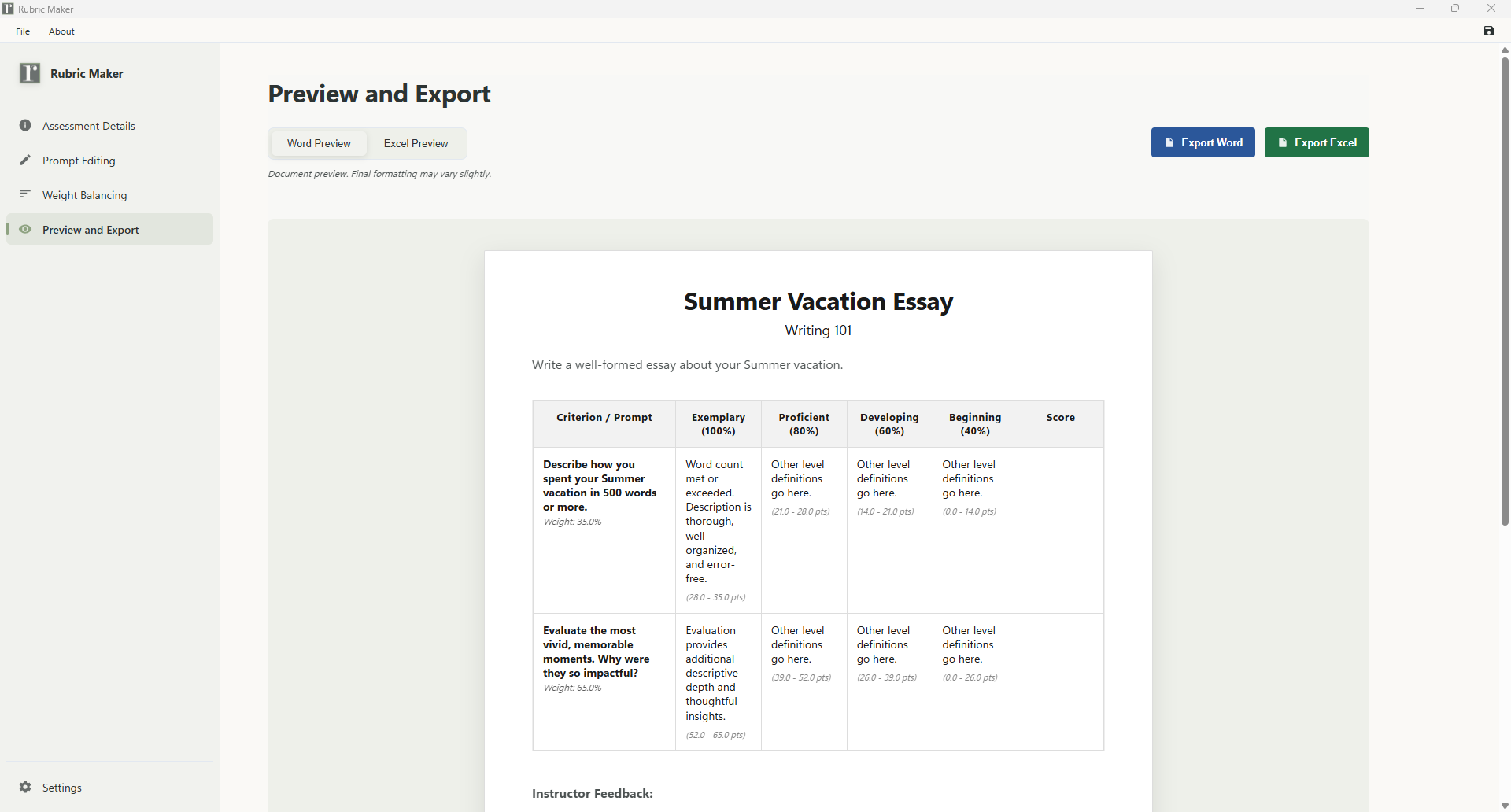Screen dimensions: 1511x812
Task: Click the Beginning (40%) column header
Action: pos(975,424)
